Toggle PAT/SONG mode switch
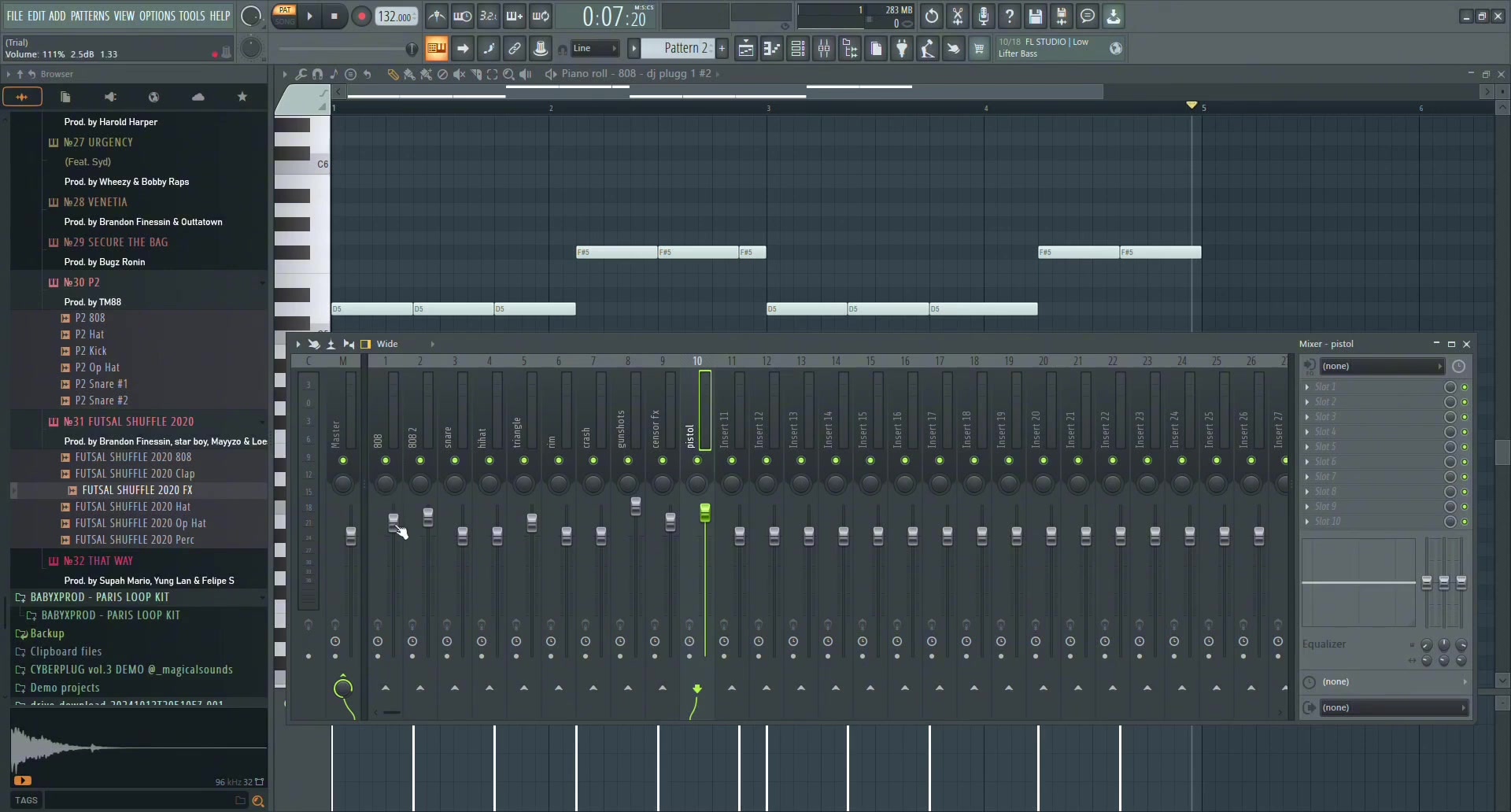 pyautogui.click(x=284, y=16)
